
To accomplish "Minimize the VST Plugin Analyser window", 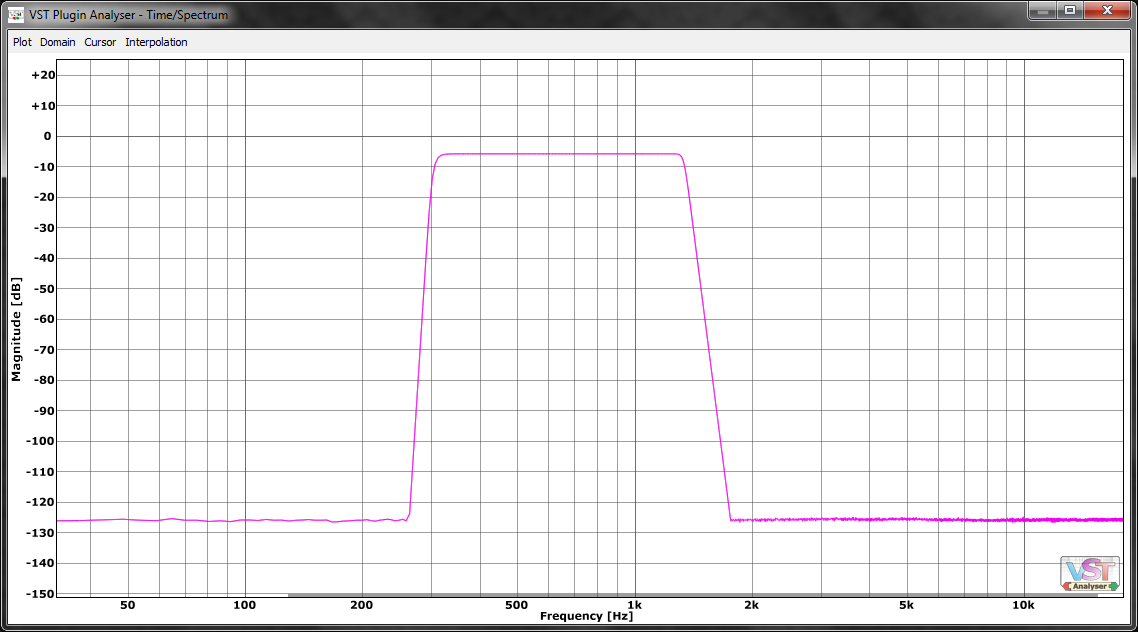I will (x=1043, y=10).
